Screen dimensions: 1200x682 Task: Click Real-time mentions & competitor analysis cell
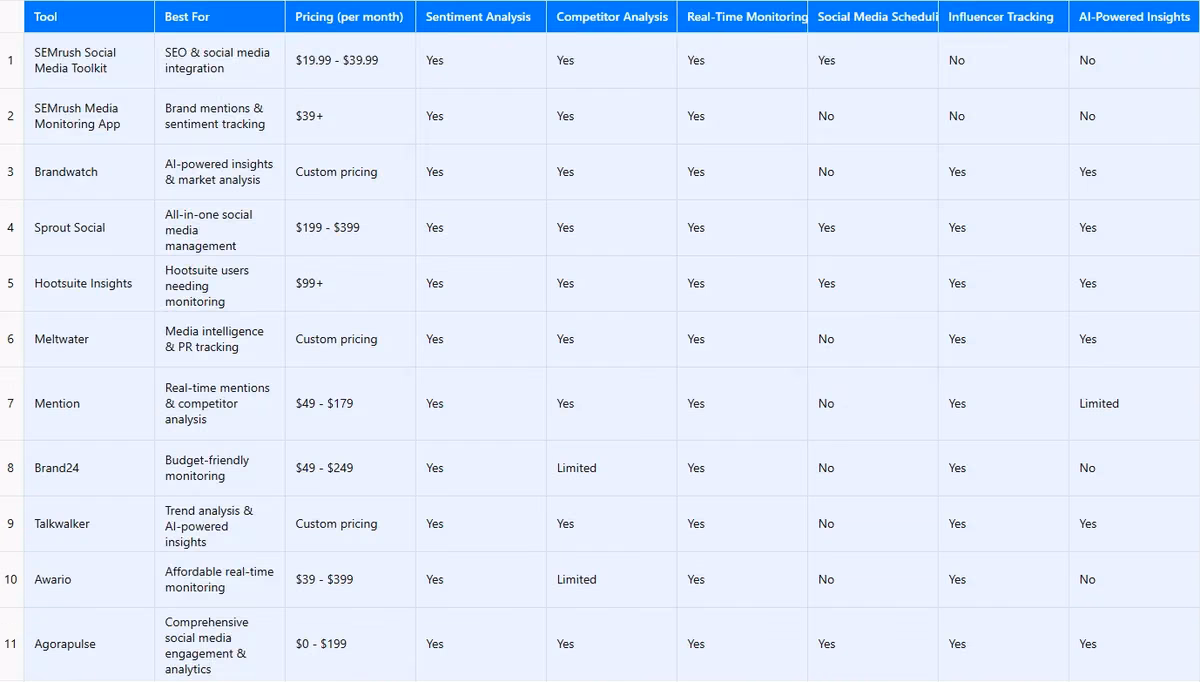pos(220,404)
